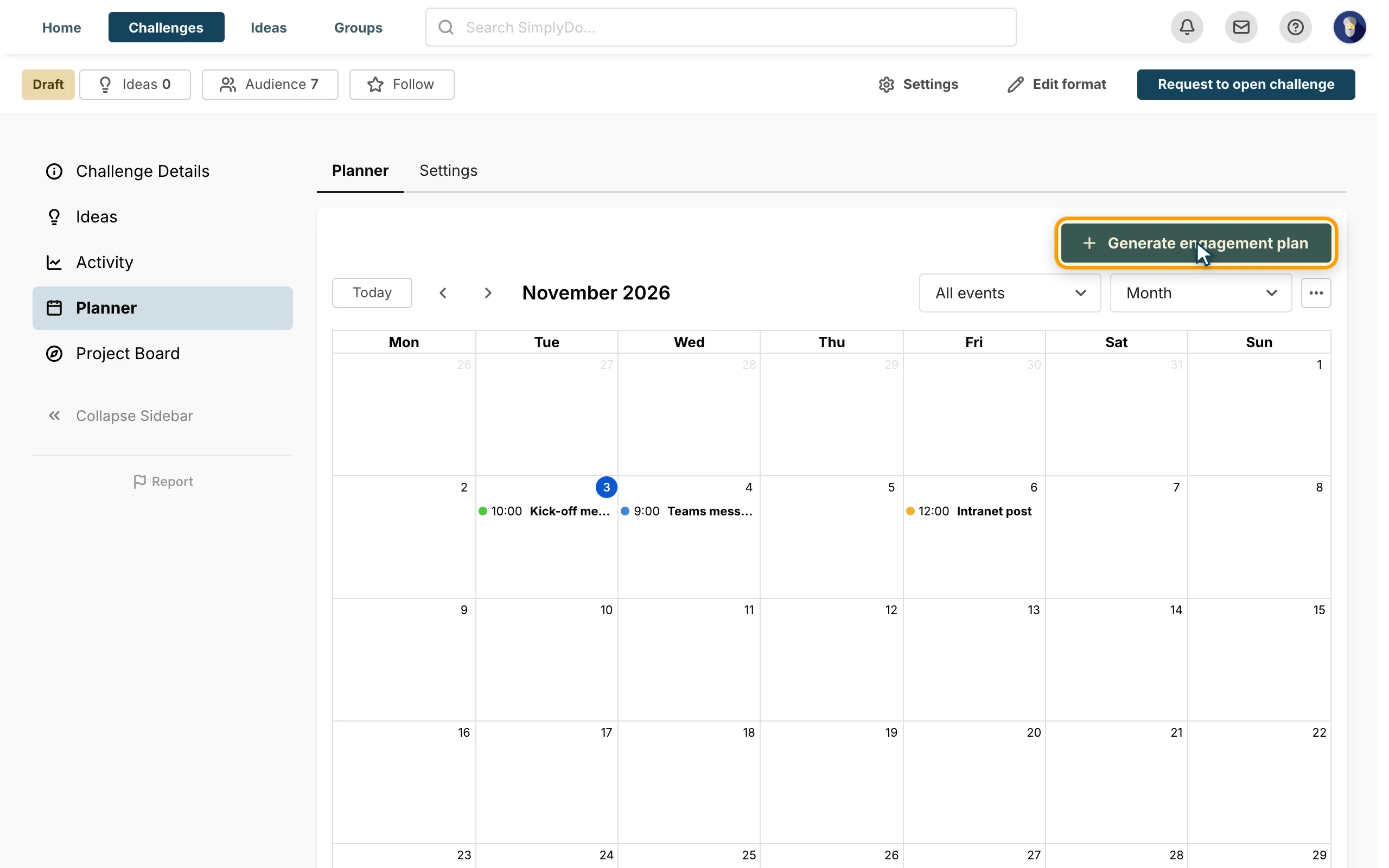Open the help question mark icon
Image resolution: width=1389 pixels, height=868 pixels.
(1295, 27)
